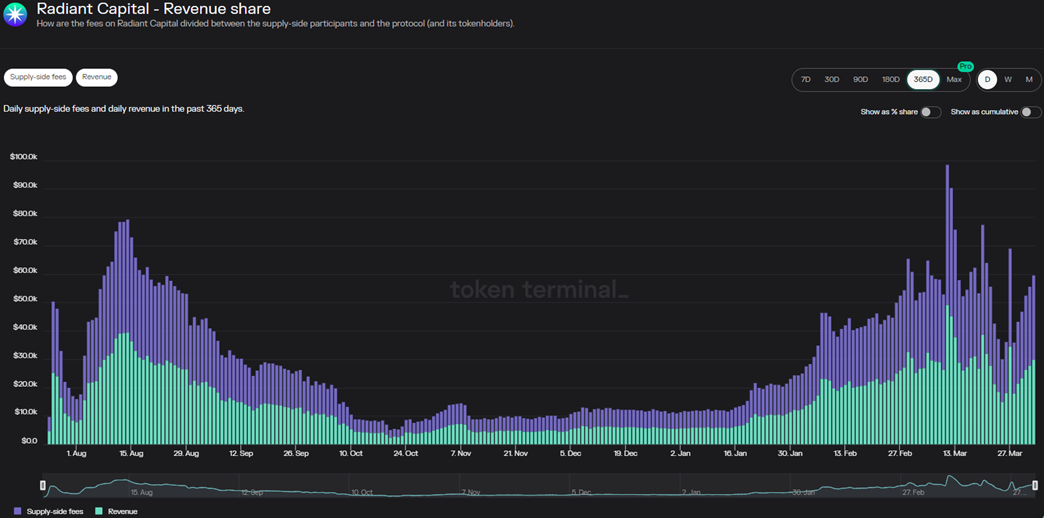Switch time range to 7D

tap(805, 80)
